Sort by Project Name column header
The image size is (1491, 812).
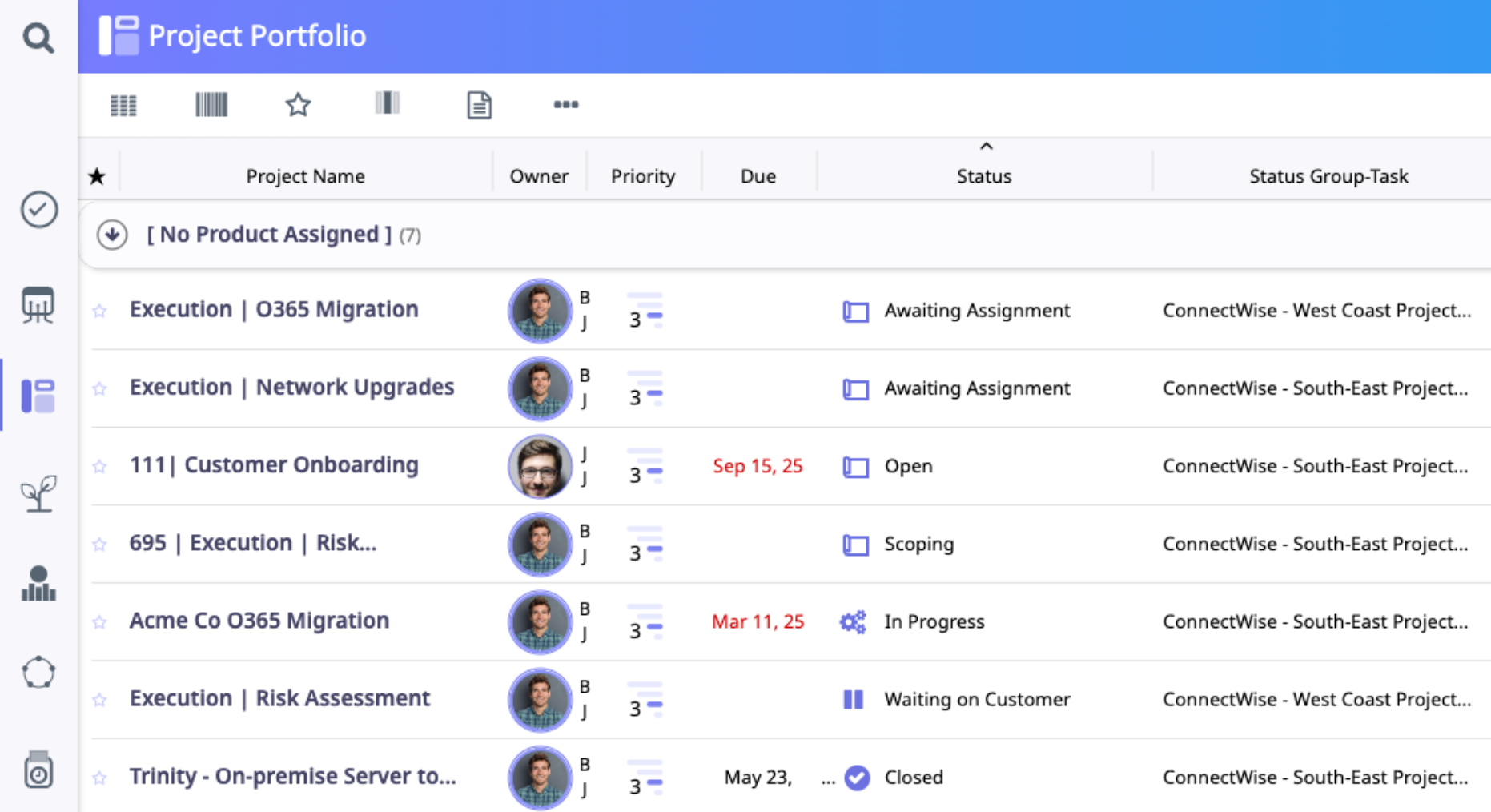tap(305, 176)
